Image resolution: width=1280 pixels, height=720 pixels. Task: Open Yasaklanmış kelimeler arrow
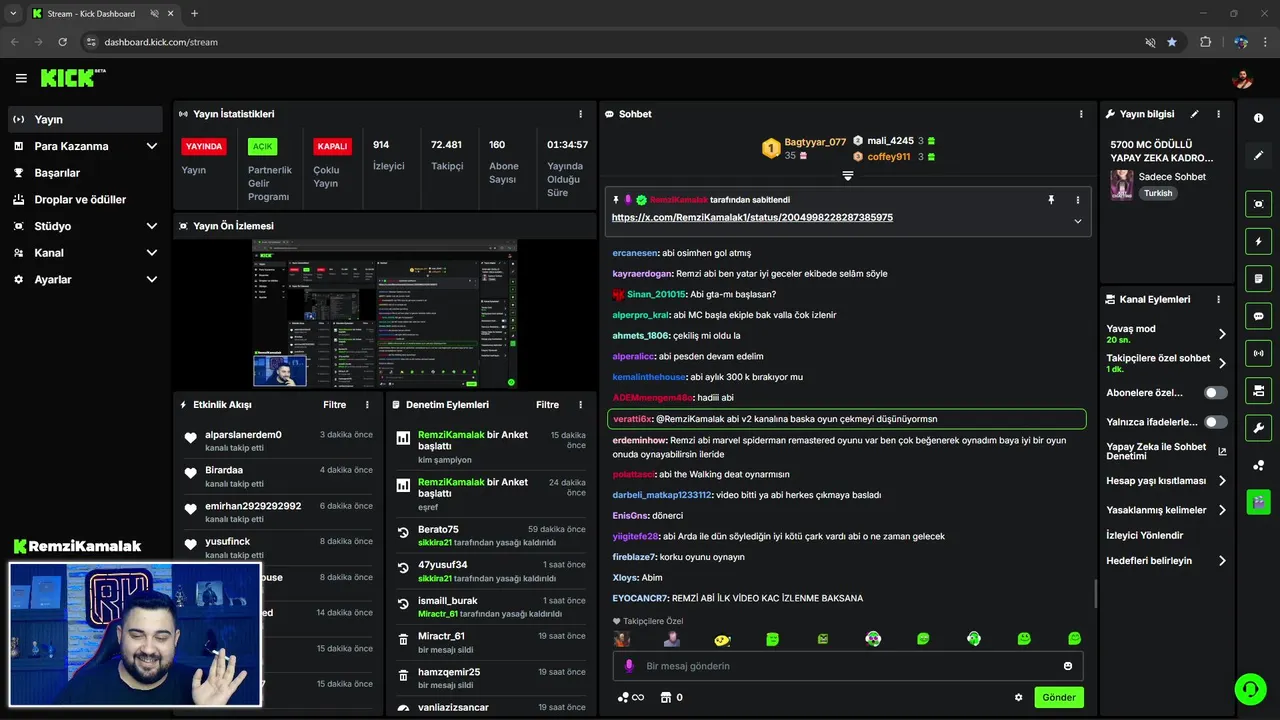point(1222,510)
